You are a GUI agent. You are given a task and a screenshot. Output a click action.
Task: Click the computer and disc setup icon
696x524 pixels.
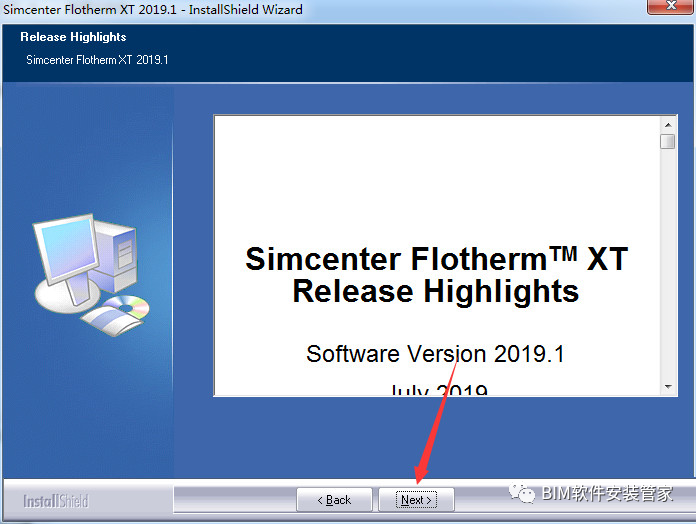point(91,275)
